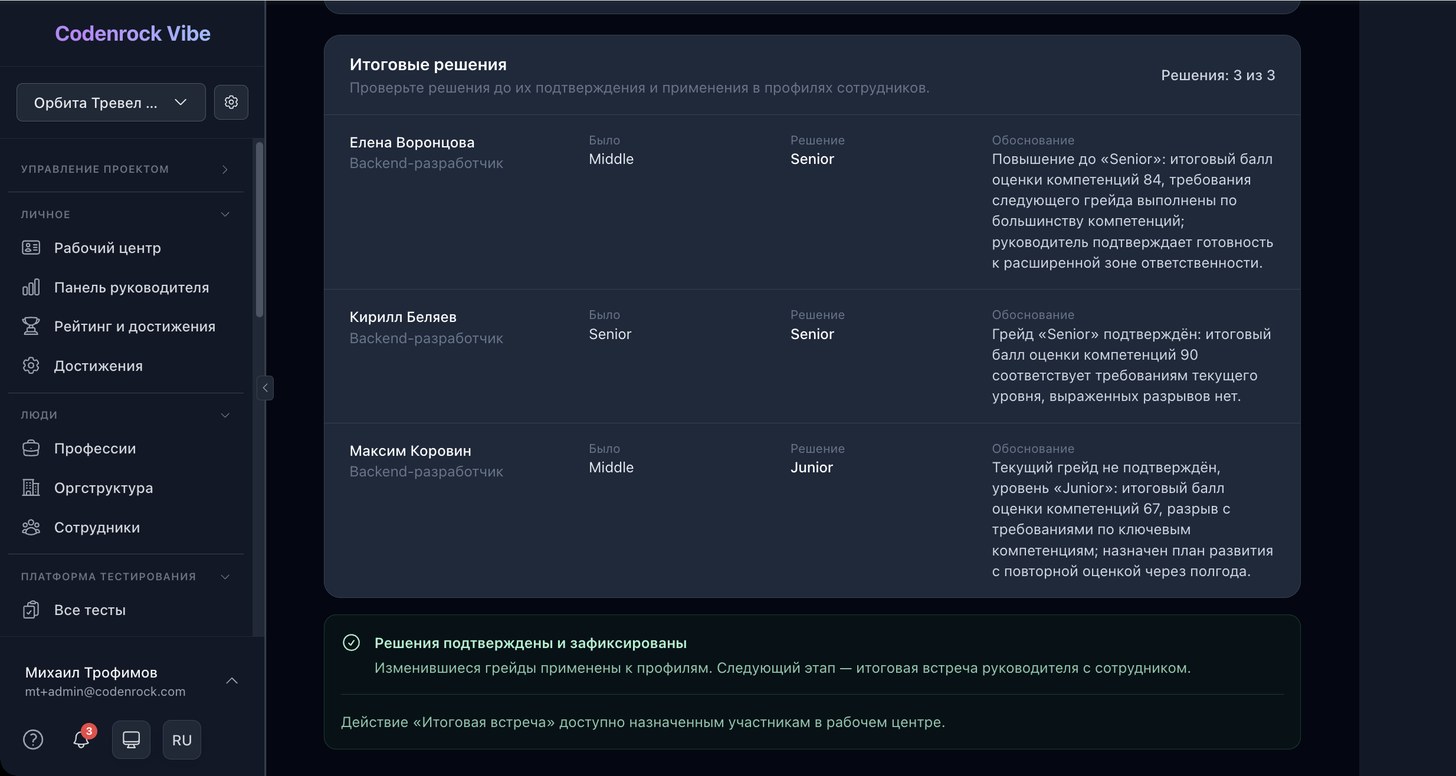Expand the Управление проектом section
The image size is (1456, 776).
point(126,169)
